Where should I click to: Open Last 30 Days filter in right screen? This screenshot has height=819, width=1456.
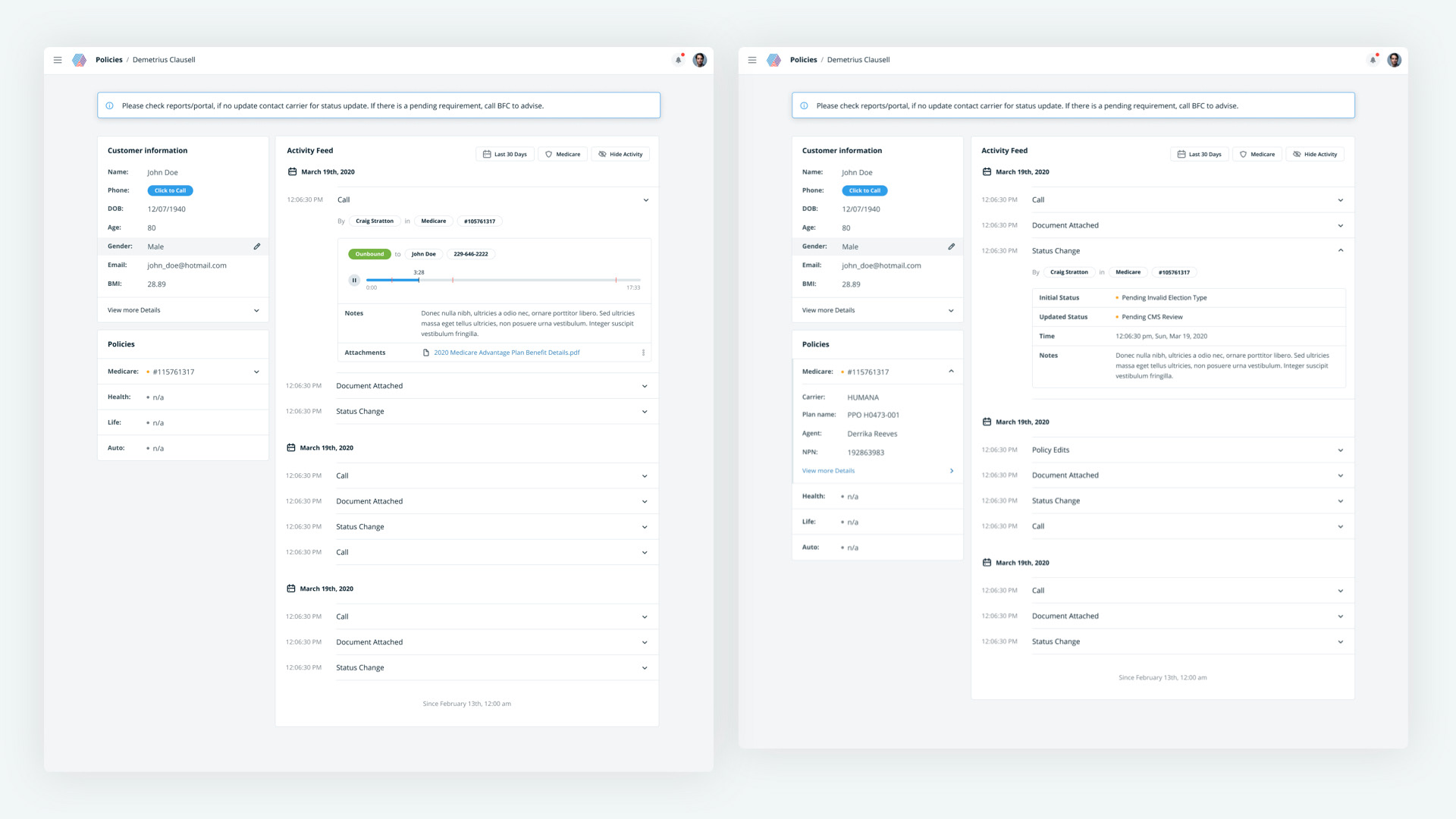(1199, 154)
